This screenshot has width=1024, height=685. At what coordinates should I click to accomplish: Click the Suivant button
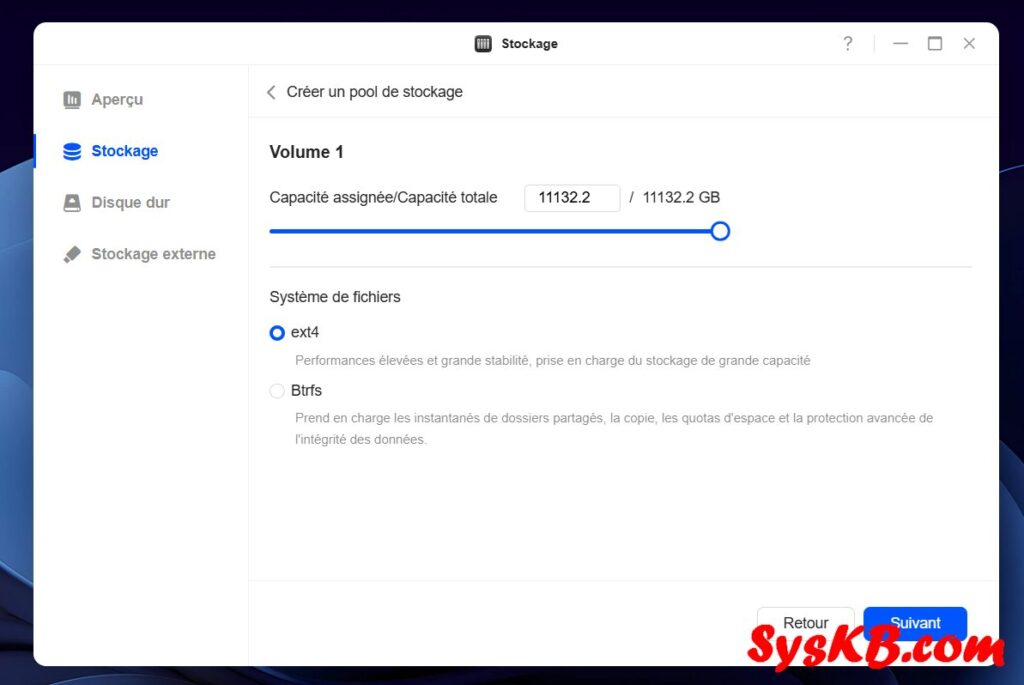pyautogui.click(x=915, y=623)
